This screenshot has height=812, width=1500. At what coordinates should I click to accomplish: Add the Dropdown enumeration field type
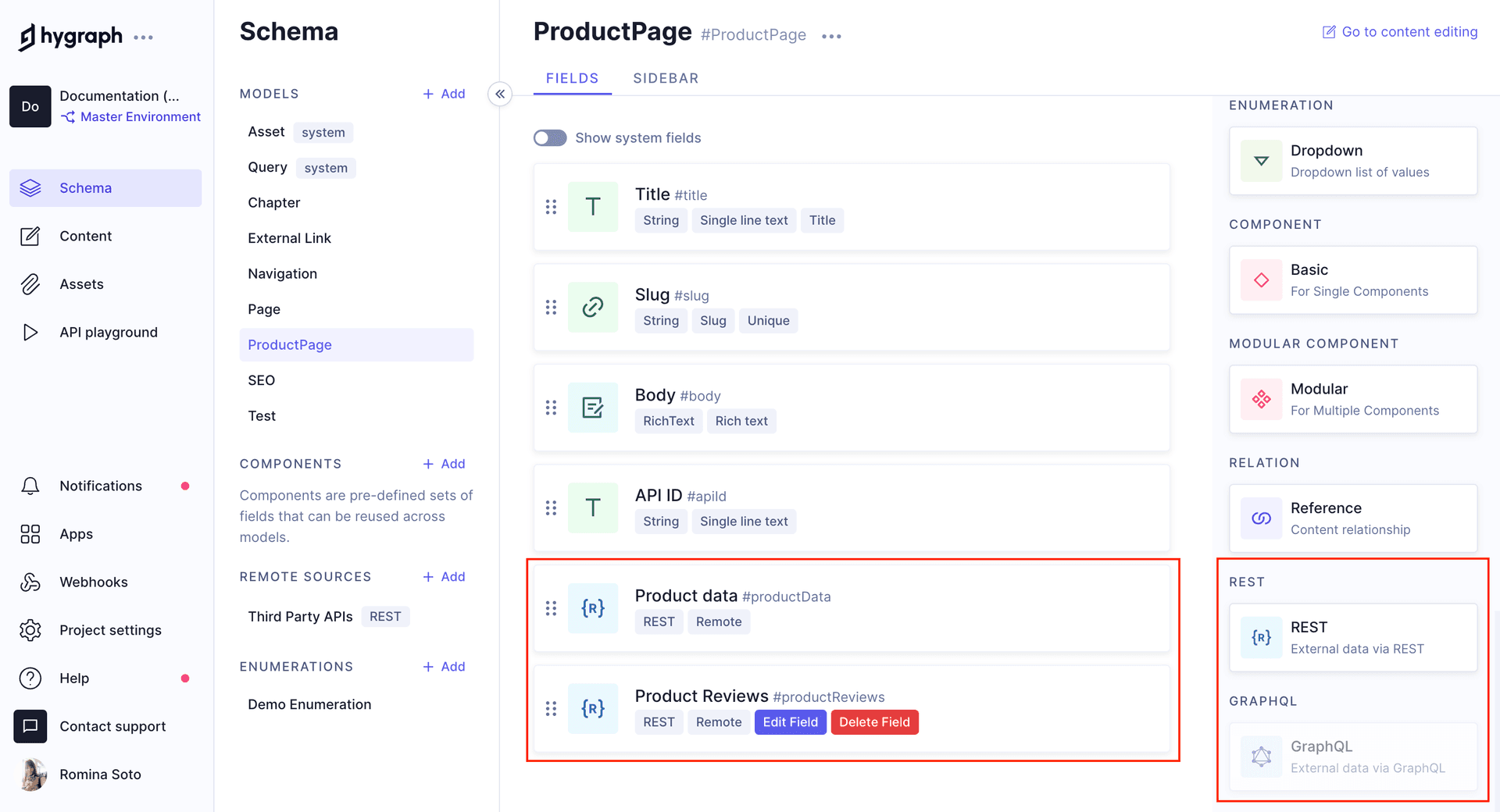click(x=1352, y=161)
